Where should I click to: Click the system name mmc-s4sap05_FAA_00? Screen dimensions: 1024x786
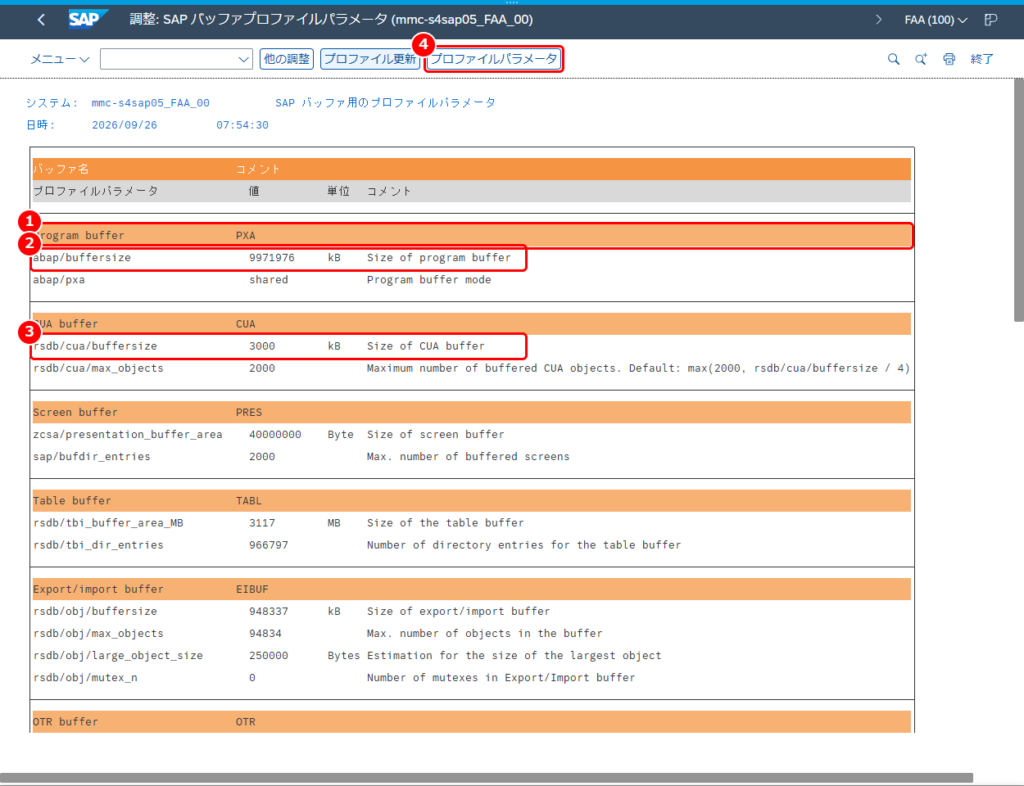point(150,102)
